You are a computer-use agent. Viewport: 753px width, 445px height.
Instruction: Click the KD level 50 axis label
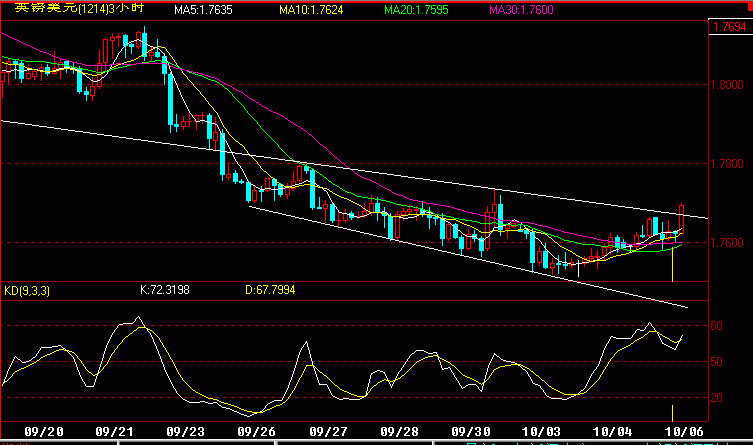717,361
